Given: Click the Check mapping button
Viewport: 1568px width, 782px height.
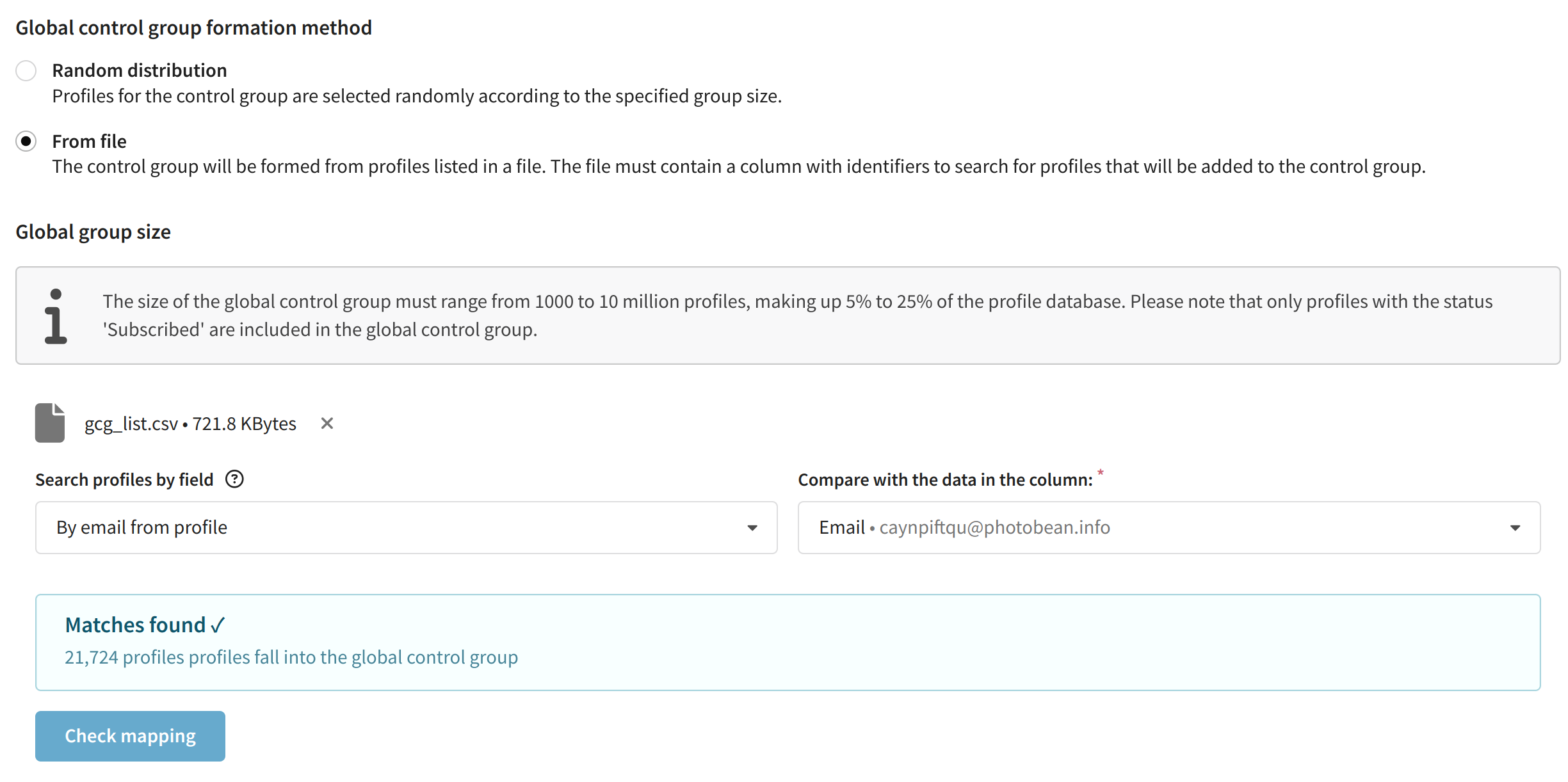Looking at the screenshot, I should [x=130, y=736].
